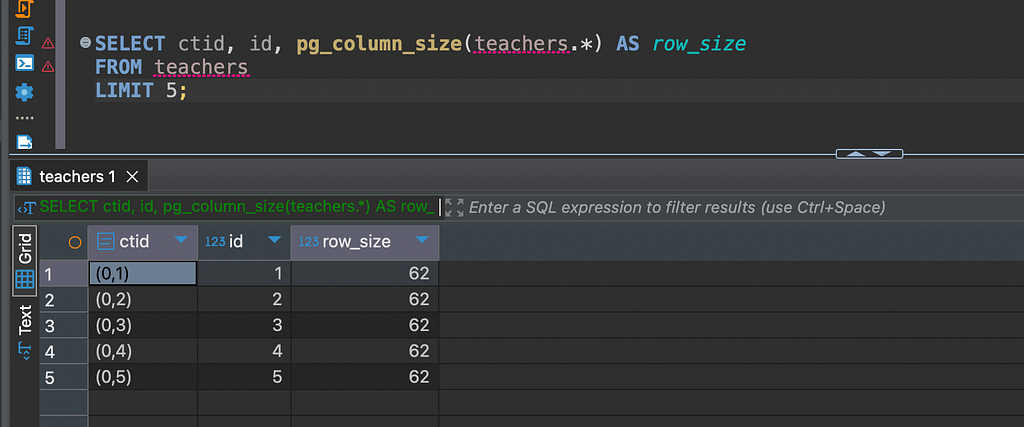Open the SQL terminal console icon

(x=24, y=63)
